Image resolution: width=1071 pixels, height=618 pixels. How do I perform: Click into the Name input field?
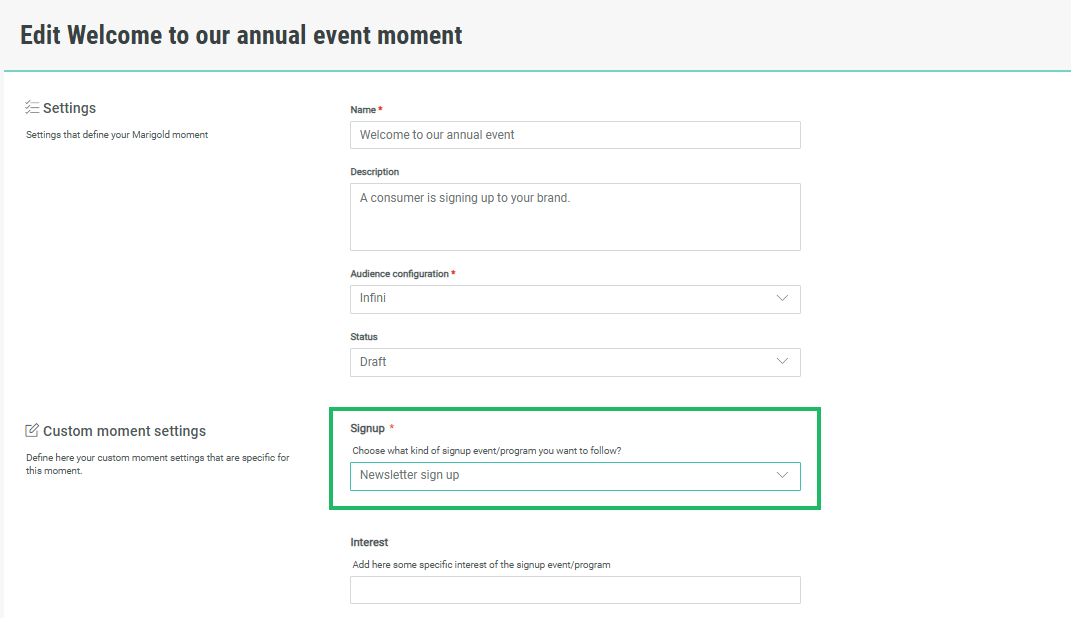click(x=575, y=135)
